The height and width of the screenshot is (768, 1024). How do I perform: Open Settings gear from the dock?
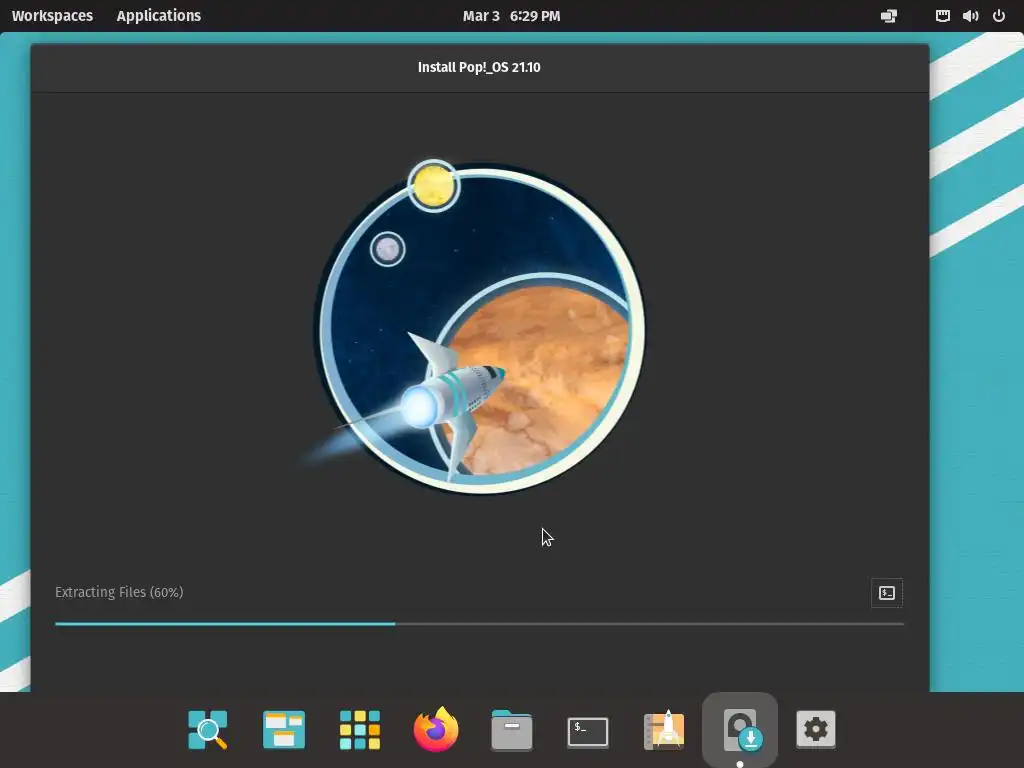pyautogui.click(x=816, y=729)
